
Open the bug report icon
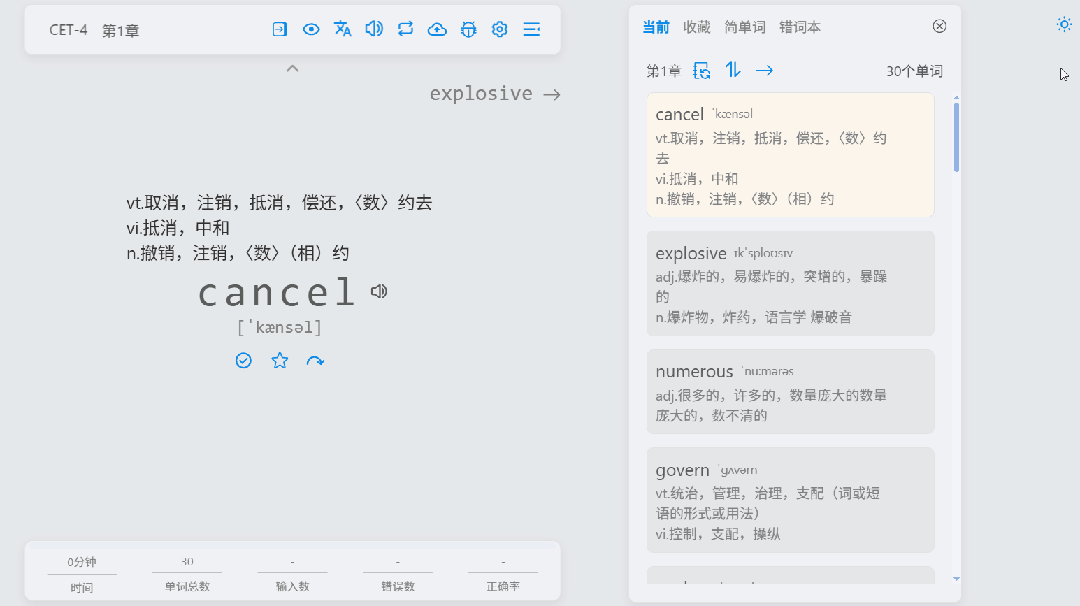pyautogui.click(x=468, y=29)
